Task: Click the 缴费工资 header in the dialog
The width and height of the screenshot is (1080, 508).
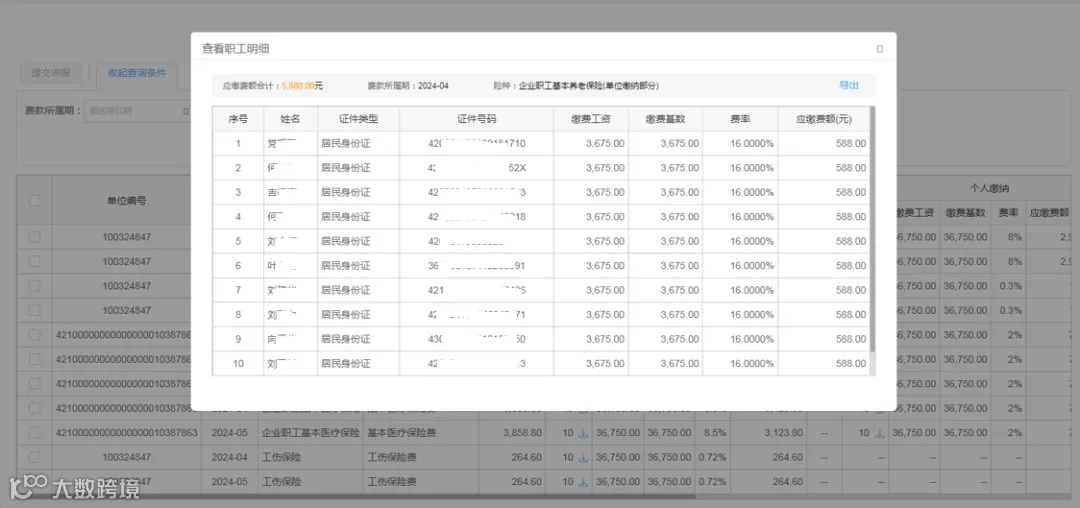Action: 591,119
